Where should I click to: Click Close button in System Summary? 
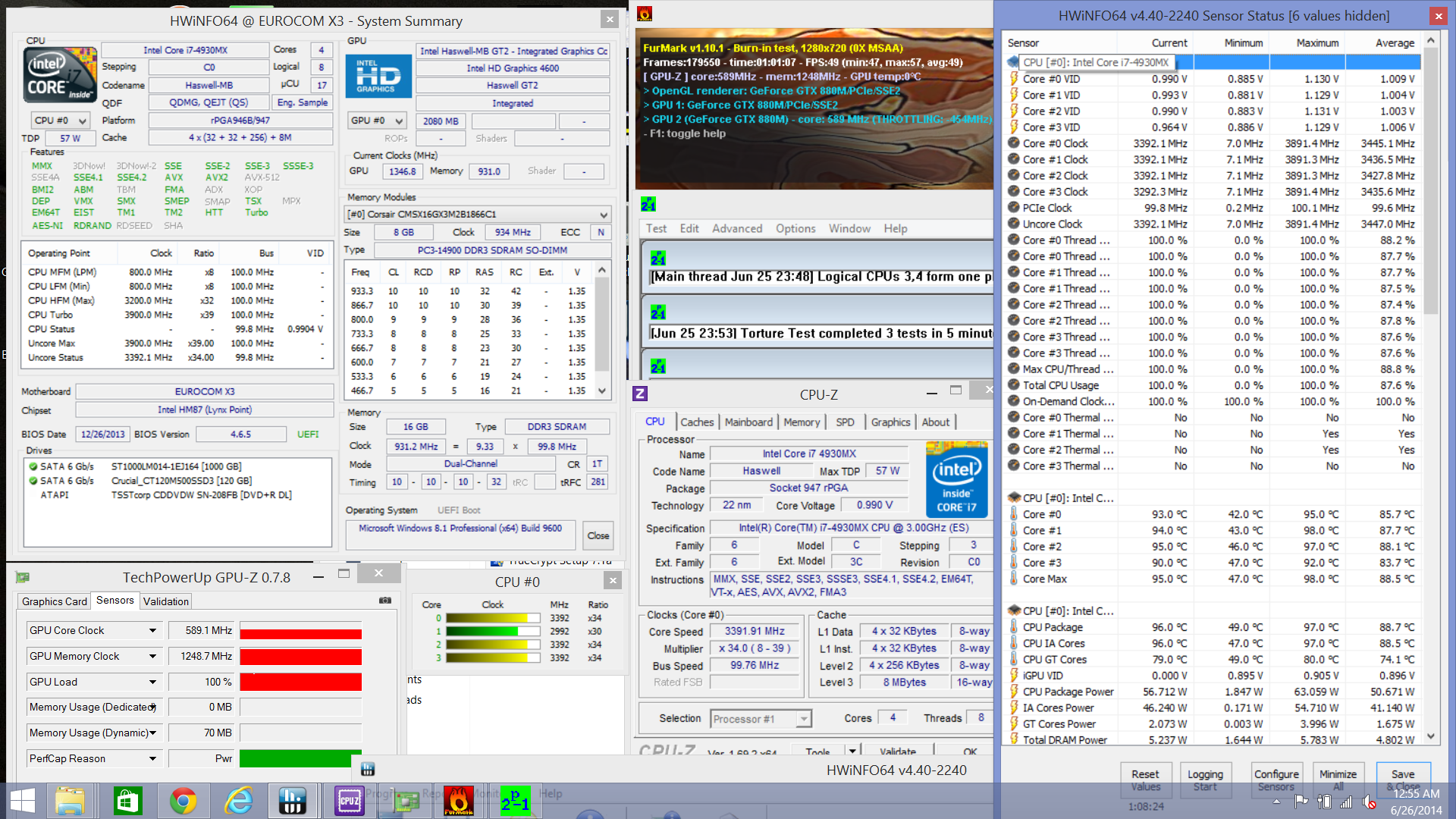(x=598, y=535)
